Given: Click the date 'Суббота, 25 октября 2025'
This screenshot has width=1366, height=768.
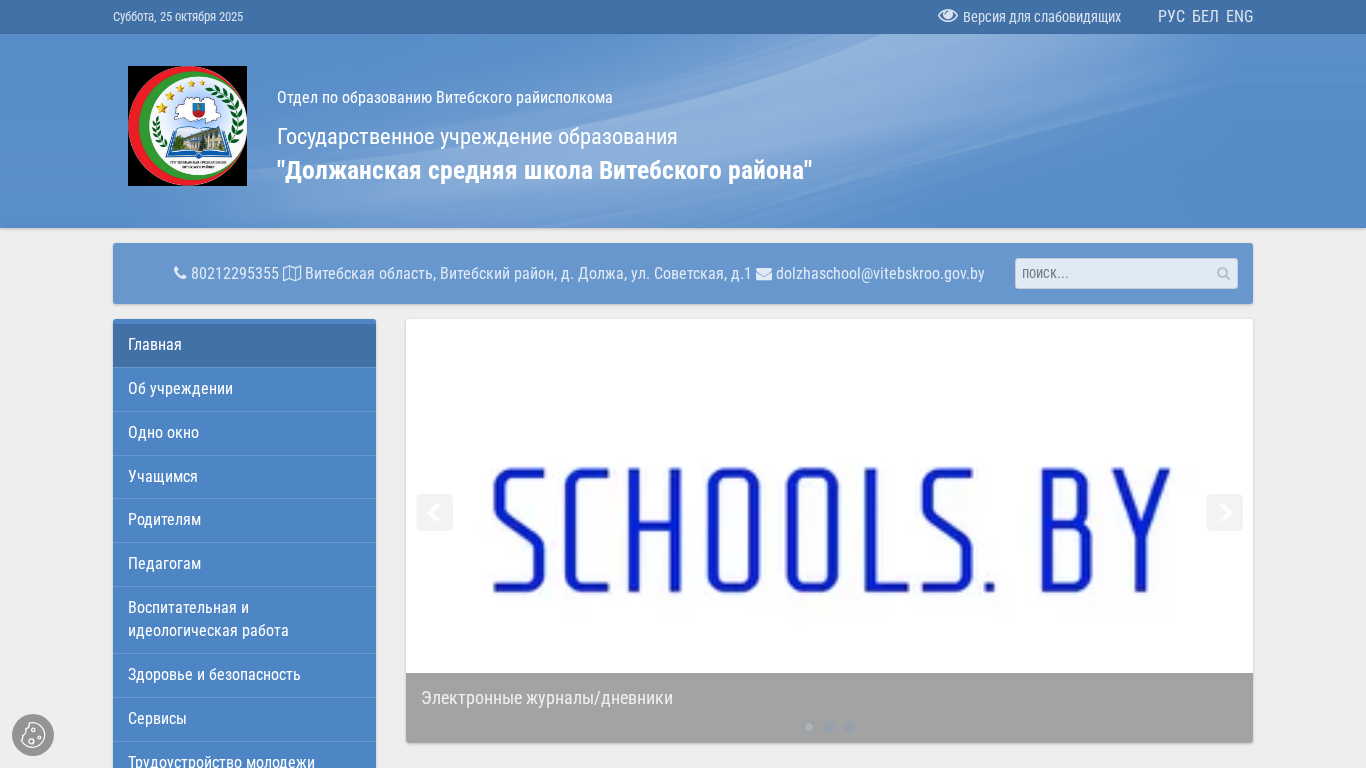Looking at the screenshot, I should point(178,17).
